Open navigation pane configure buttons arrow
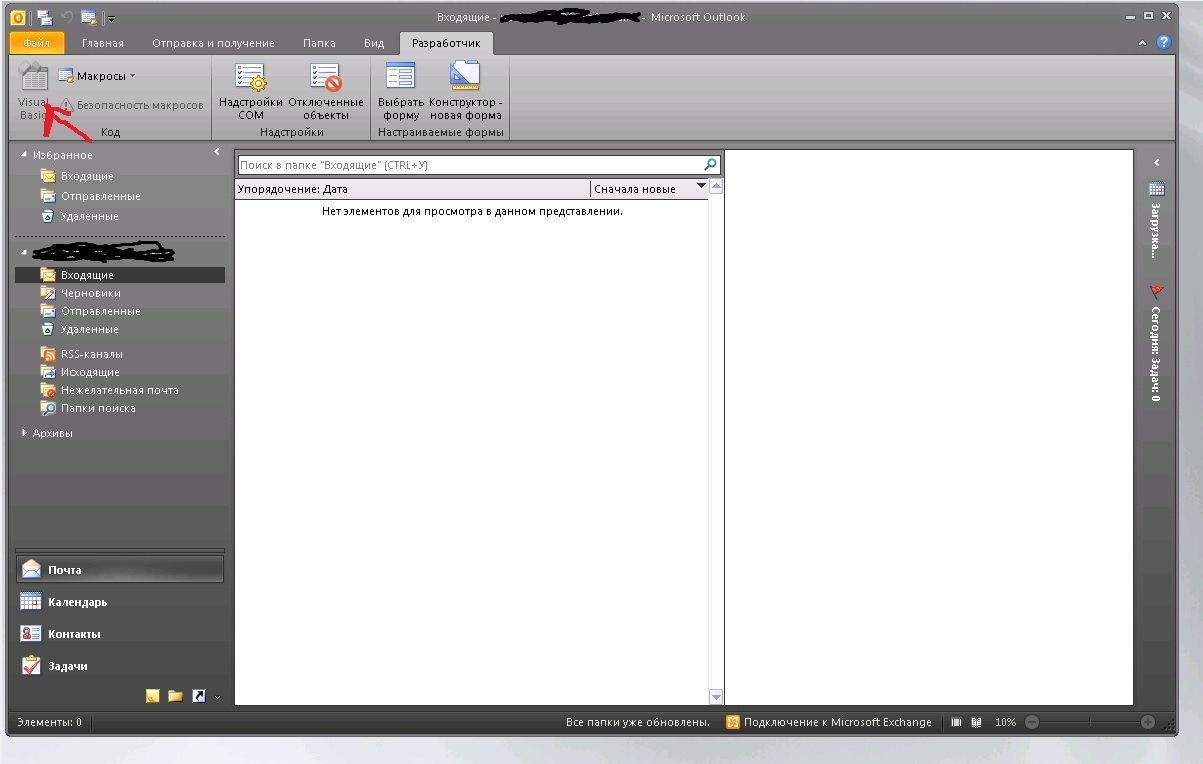Screen dimensions: 1203x764 click(x=217, y=697)
